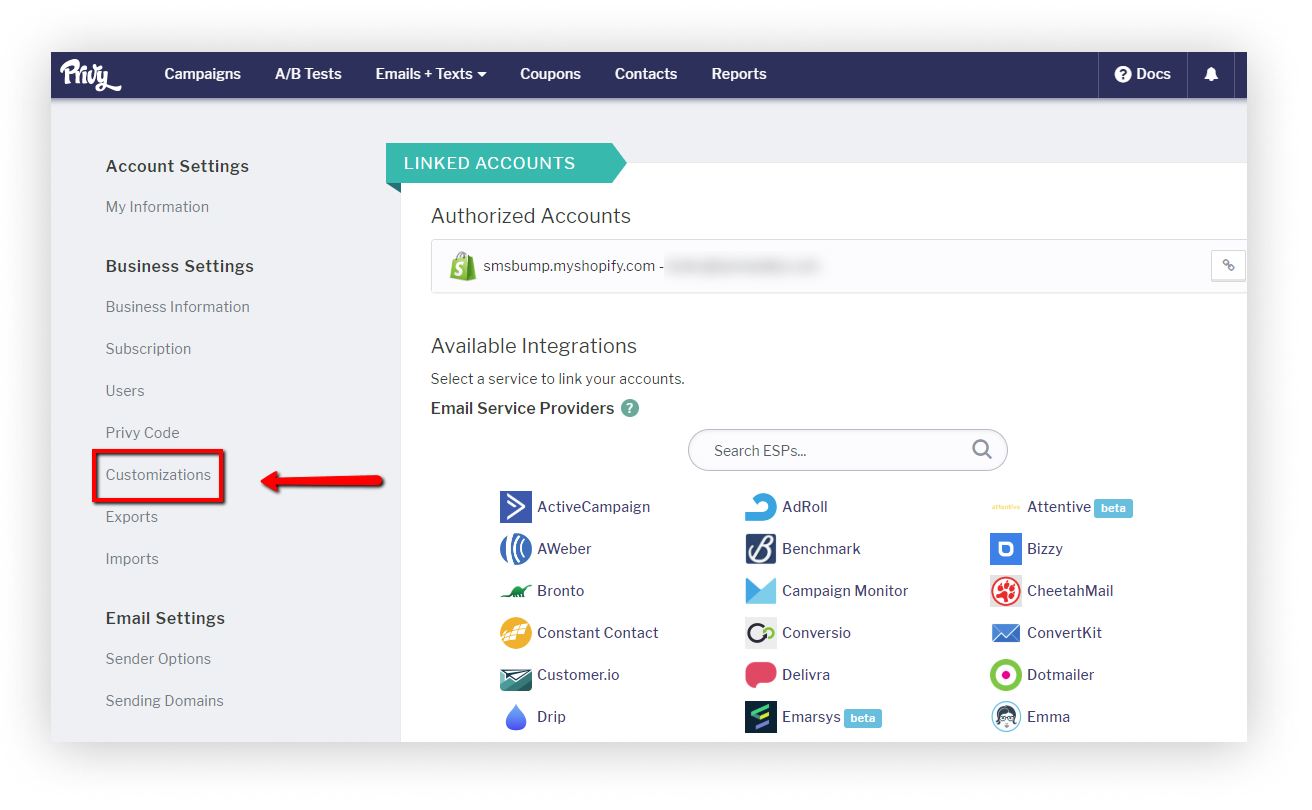Click the ConvertKit logo icon
Screen dimensions: 1312x810
point(1006,633)
